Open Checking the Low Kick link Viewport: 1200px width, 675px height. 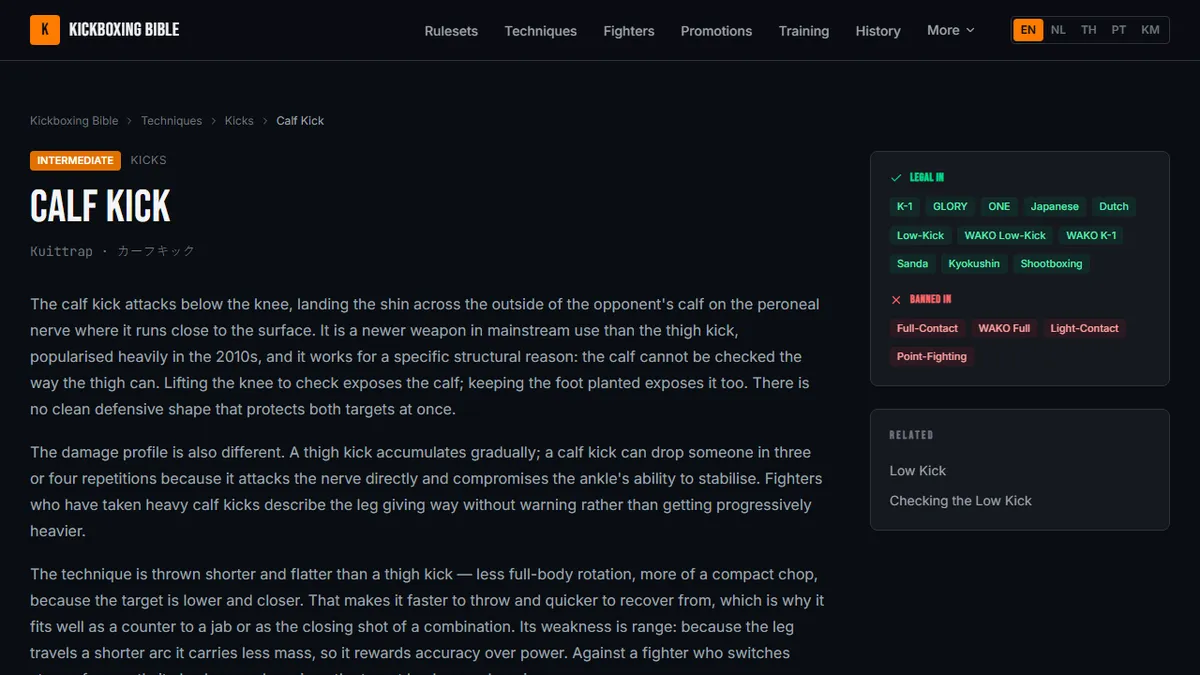tap(961, 501)
